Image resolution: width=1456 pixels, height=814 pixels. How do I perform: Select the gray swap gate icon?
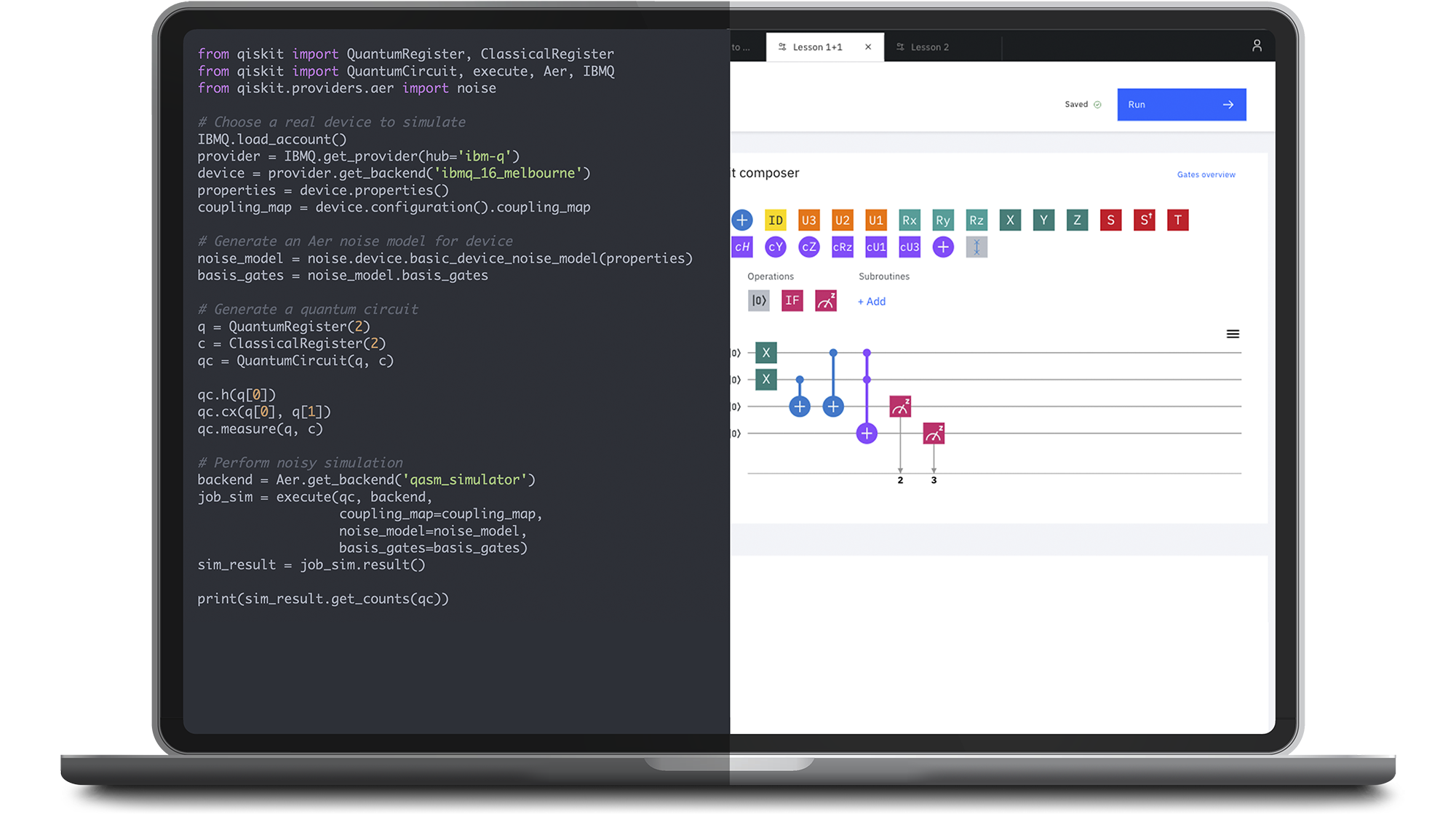pyautogui.click(x=976, y=247)
